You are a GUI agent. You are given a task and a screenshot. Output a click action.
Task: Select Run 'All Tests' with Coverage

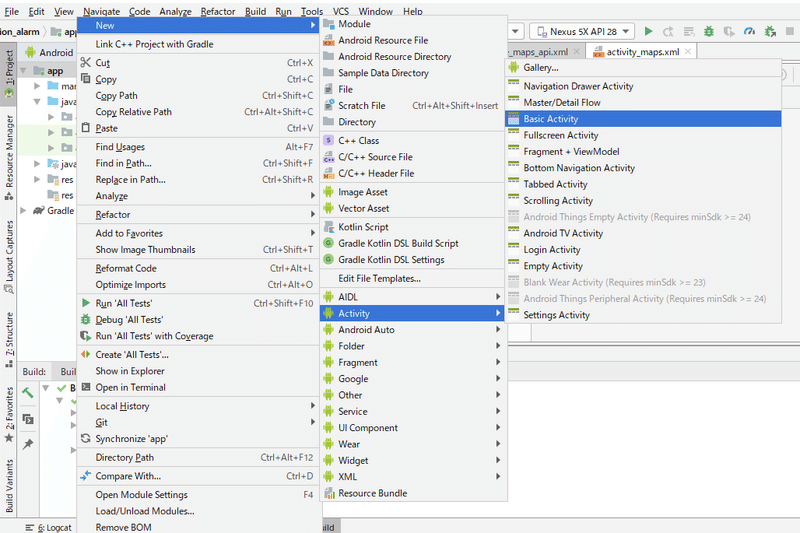(x=197, y=336)
